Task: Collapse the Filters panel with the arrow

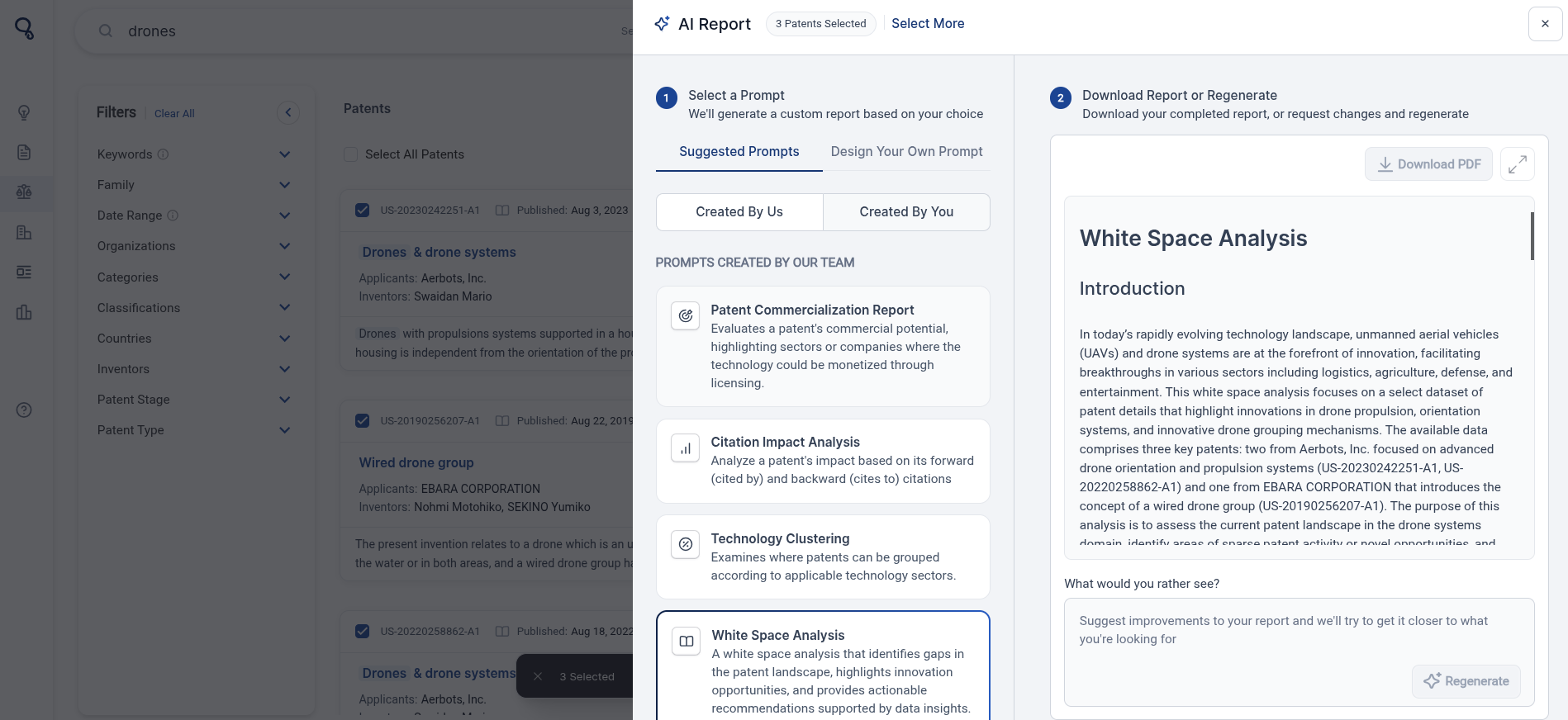Action: tap(287, 112)
